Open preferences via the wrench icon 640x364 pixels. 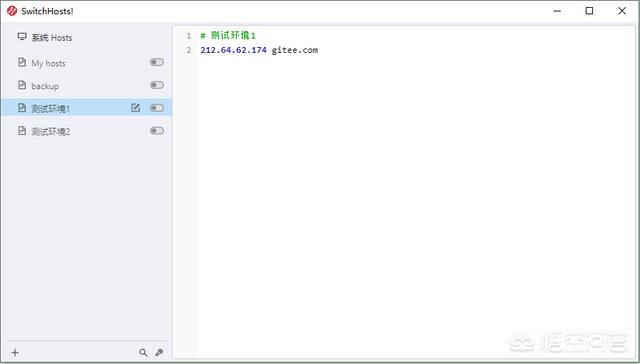tap(160, 353)
